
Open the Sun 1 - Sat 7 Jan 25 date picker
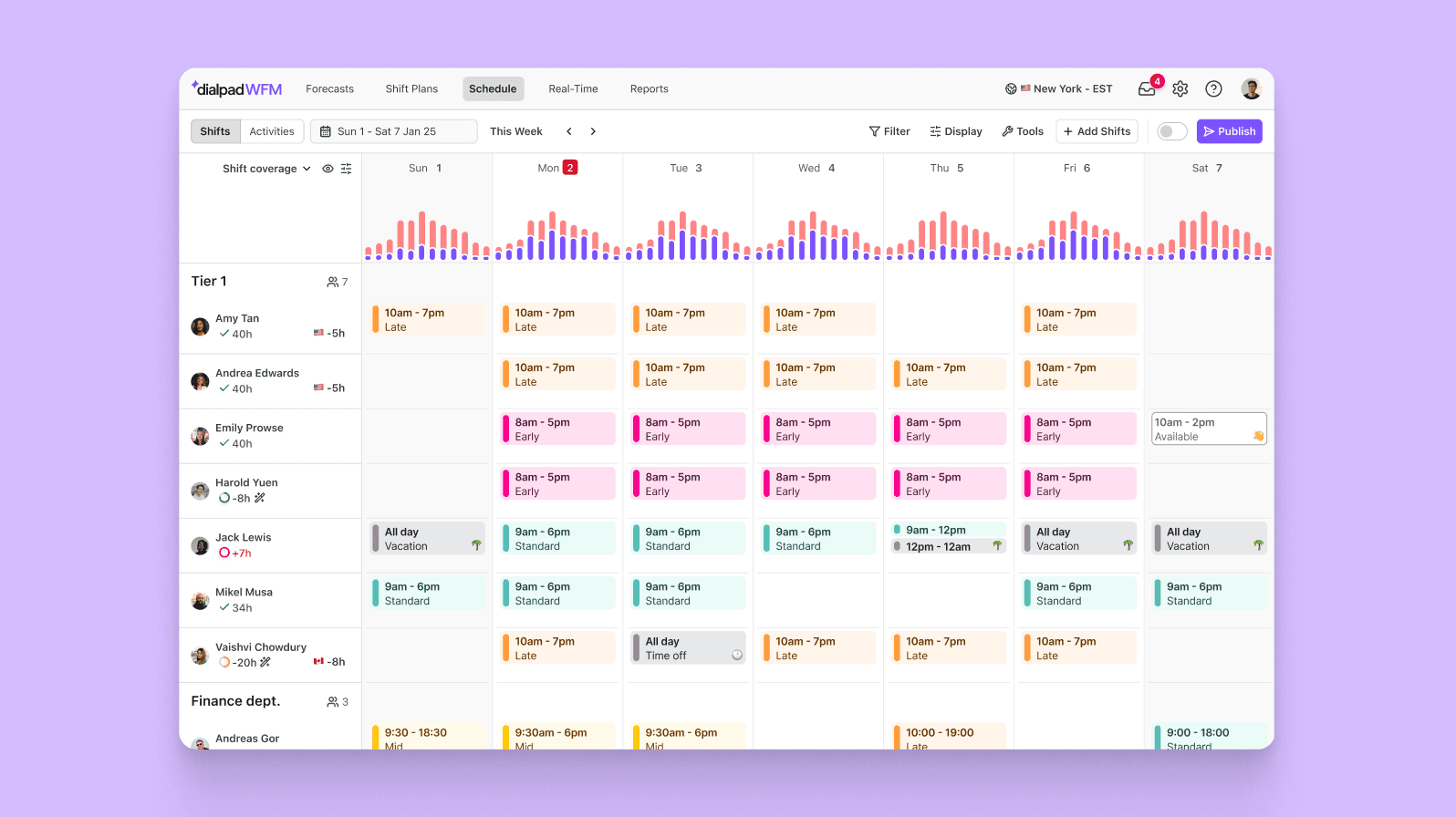pyautogui.click(x=393, y=131)
